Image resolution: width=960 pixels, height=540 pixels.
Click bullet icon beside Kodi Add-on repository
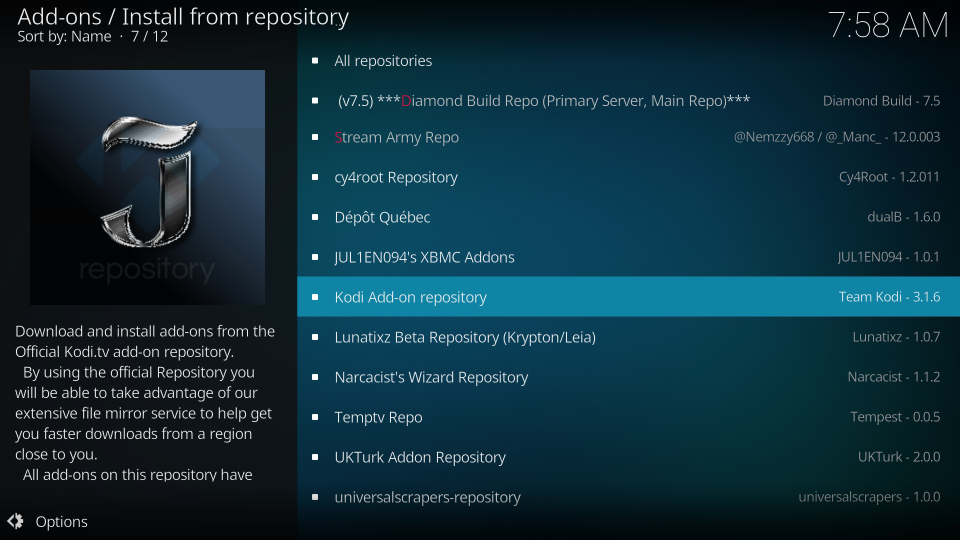(315, 297)
